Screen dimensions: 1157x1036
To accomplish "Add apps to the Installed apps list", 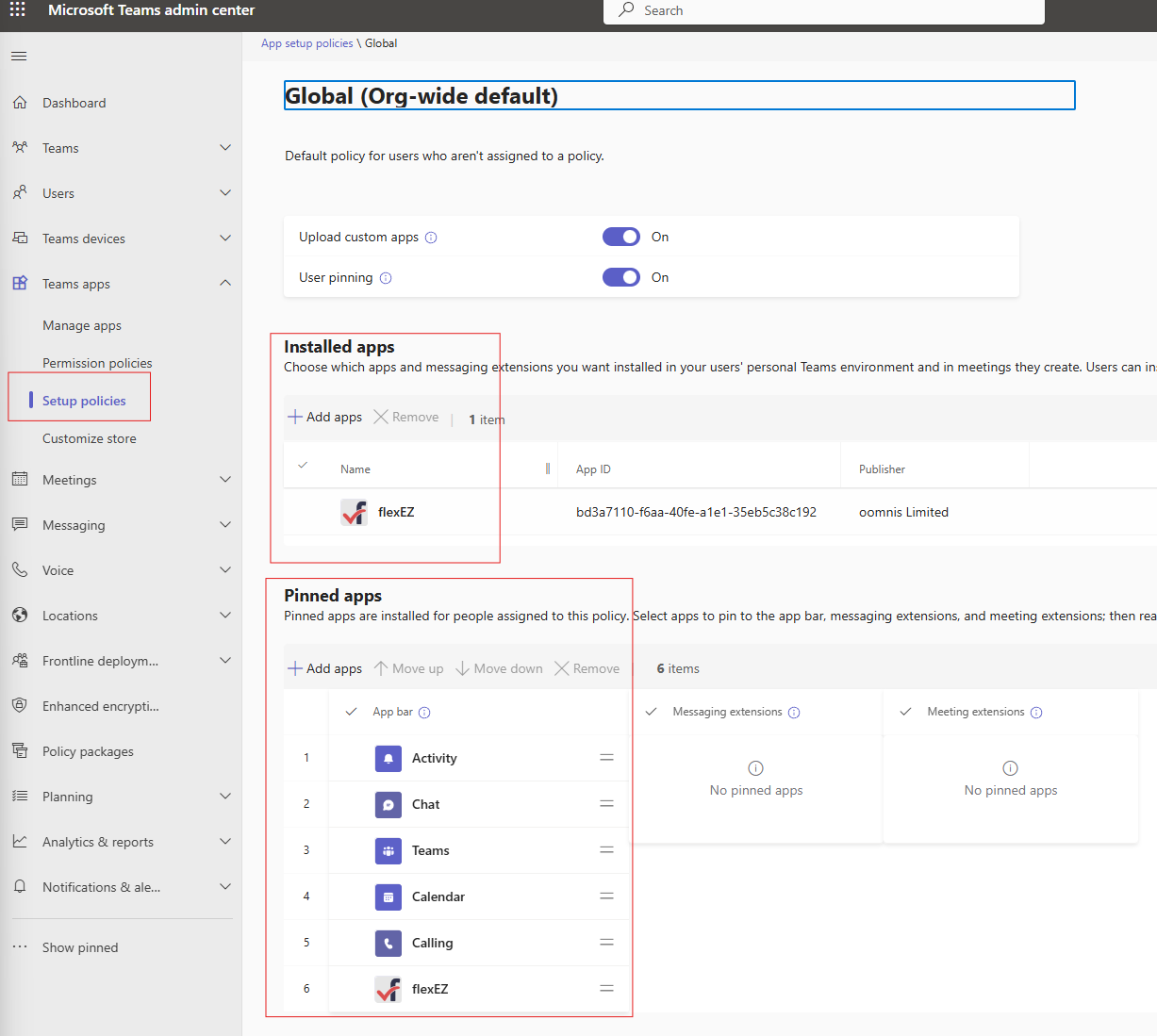I will point(325,417).
